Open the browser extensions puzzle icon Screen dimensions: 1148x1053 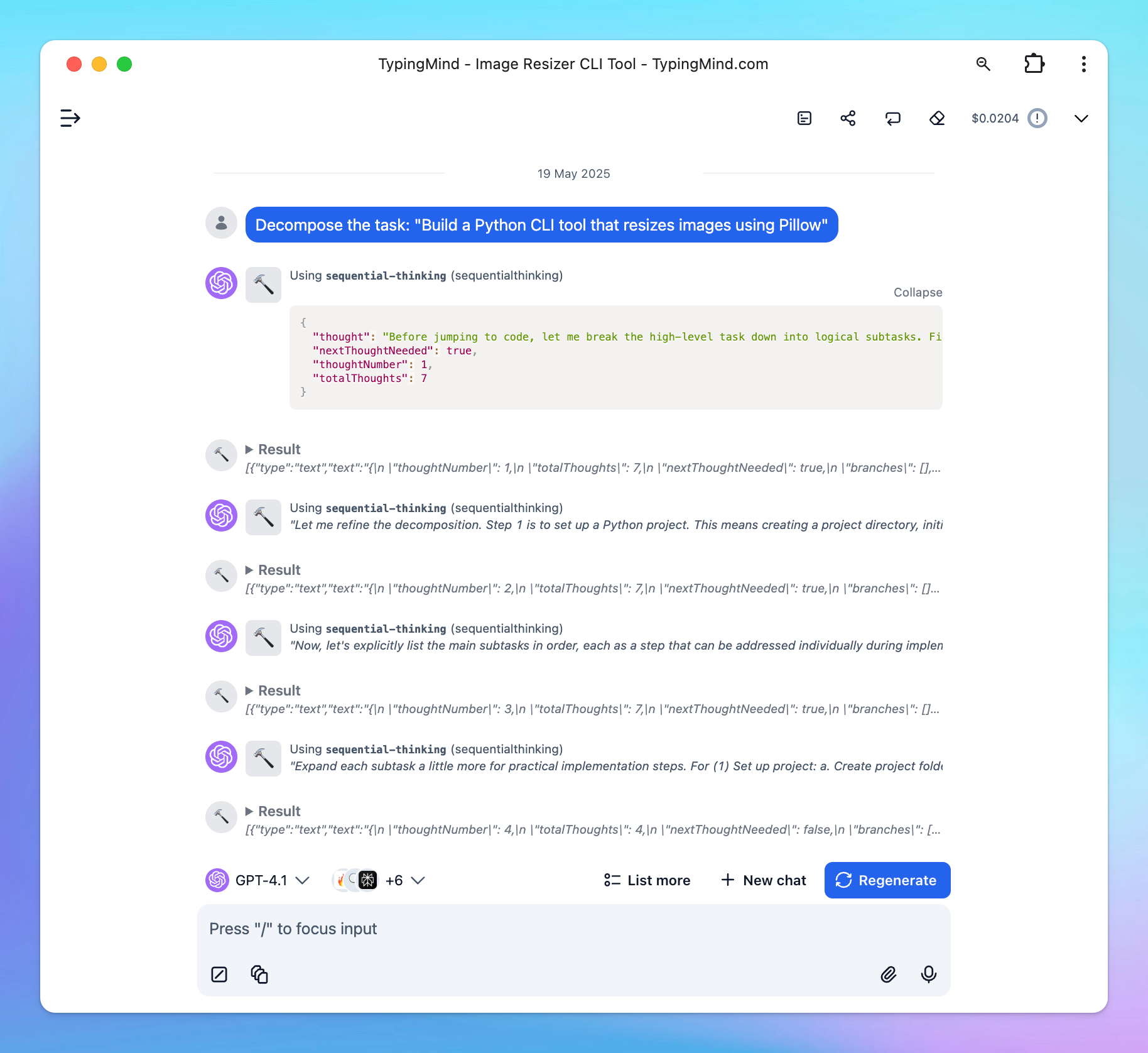click(1034, 64)
